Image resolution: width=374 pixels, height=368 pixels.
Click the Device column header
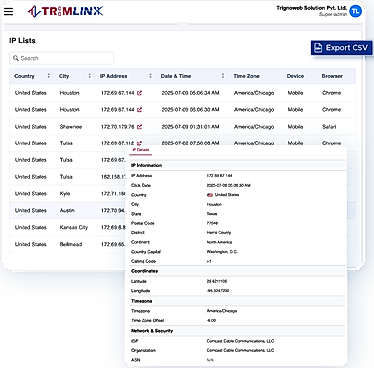295,76
